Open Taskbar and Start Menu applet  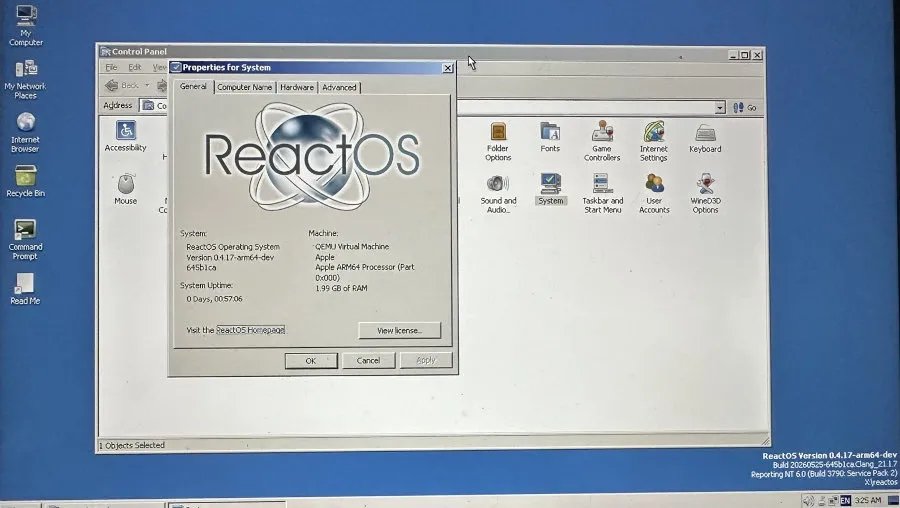point(602,194)
